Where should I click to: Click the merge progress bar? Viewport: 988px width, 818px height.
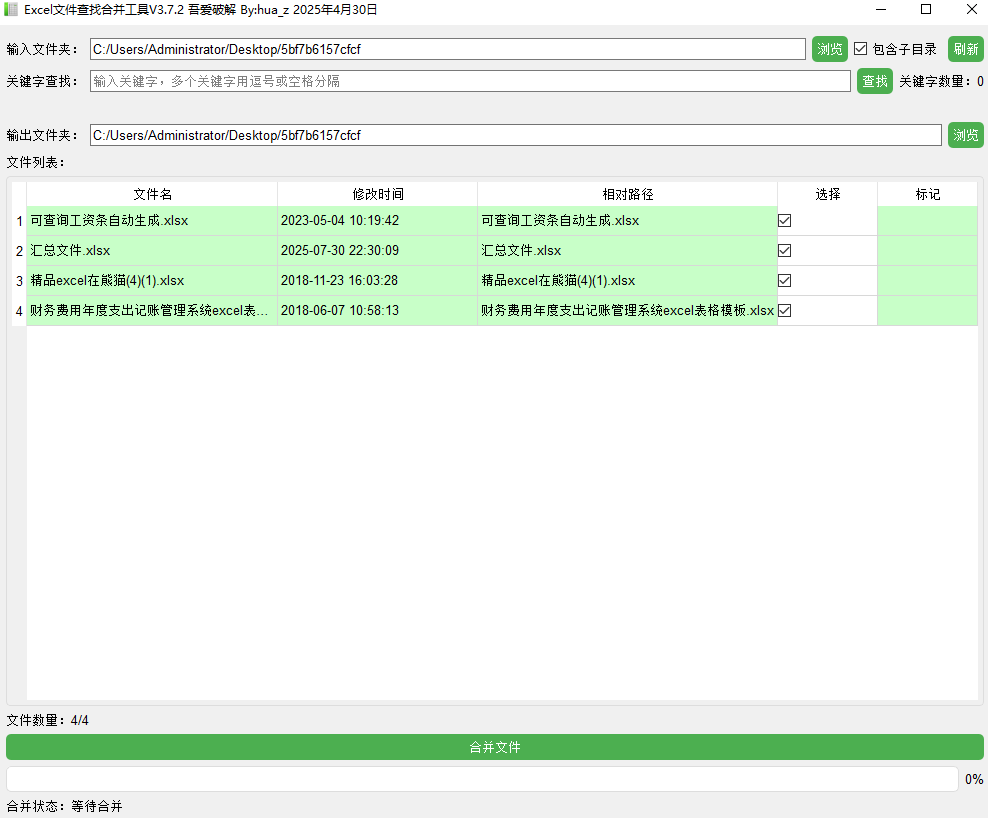point(482,779)
